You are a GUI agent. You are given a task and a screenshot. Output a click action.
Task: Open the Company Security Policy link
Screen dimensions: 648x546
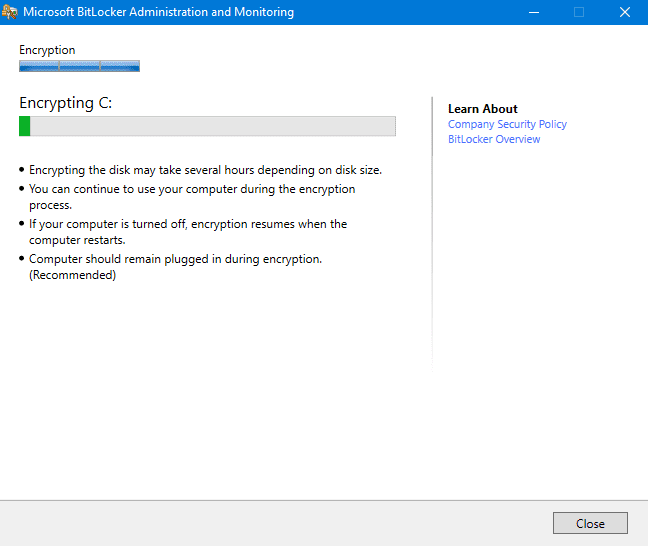pos(507,124)
